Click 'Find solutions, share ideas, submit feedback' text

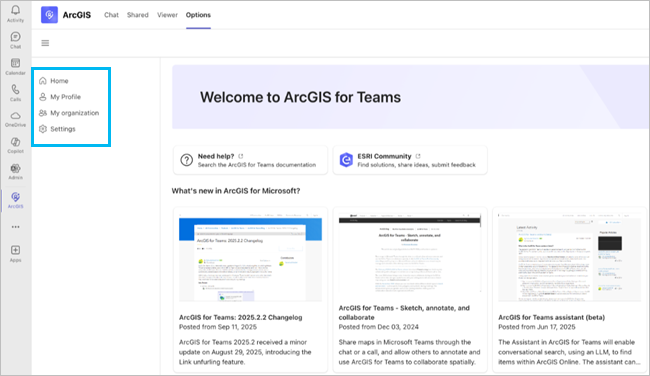tap(417, 165)
